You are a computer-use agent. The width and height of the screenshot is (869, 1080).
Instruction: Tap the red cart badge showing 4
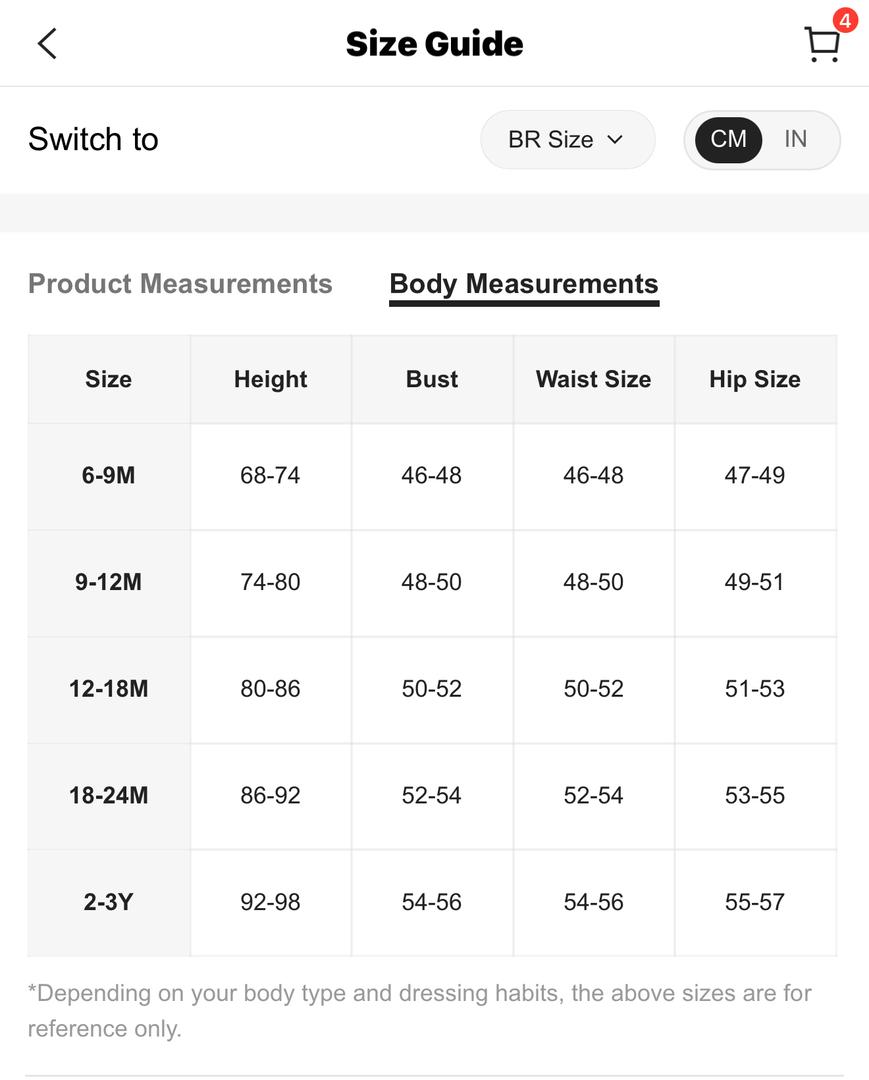click(845, 20)
